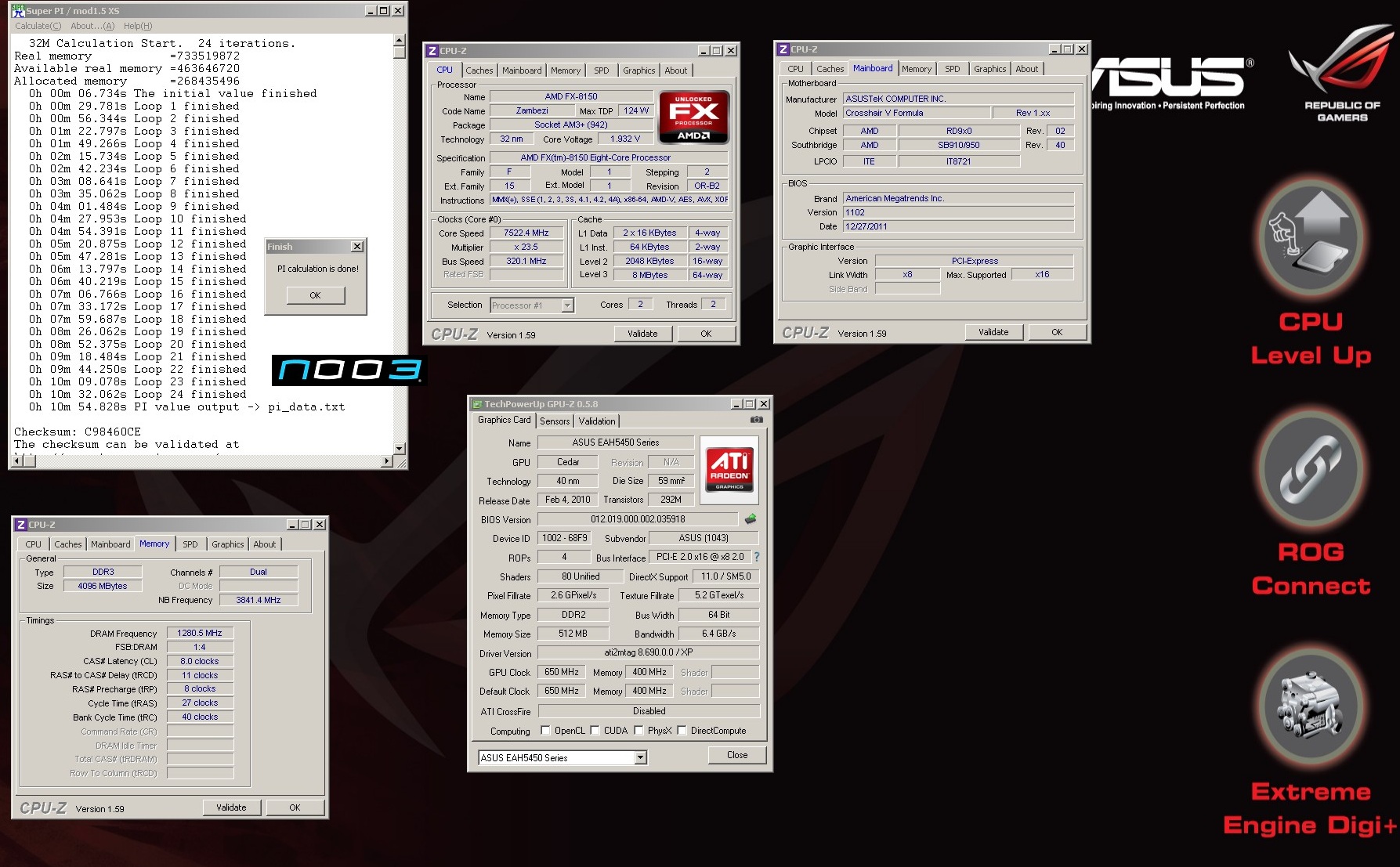Click Super PI vertical scrollbar down arrow
Screen dimensions: 1400x867
[400, 448]
